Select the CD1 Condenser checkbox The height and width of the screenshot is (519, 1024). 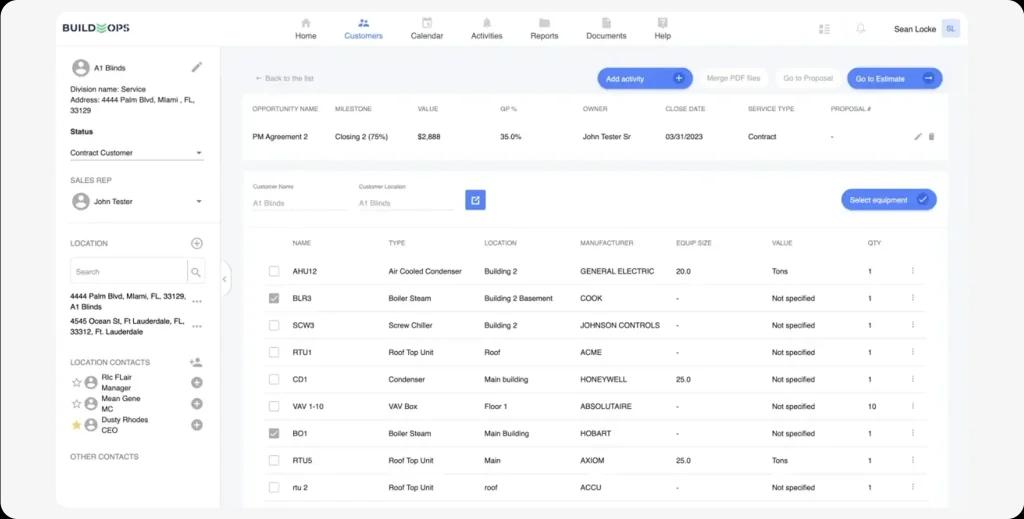coord(274,380)
